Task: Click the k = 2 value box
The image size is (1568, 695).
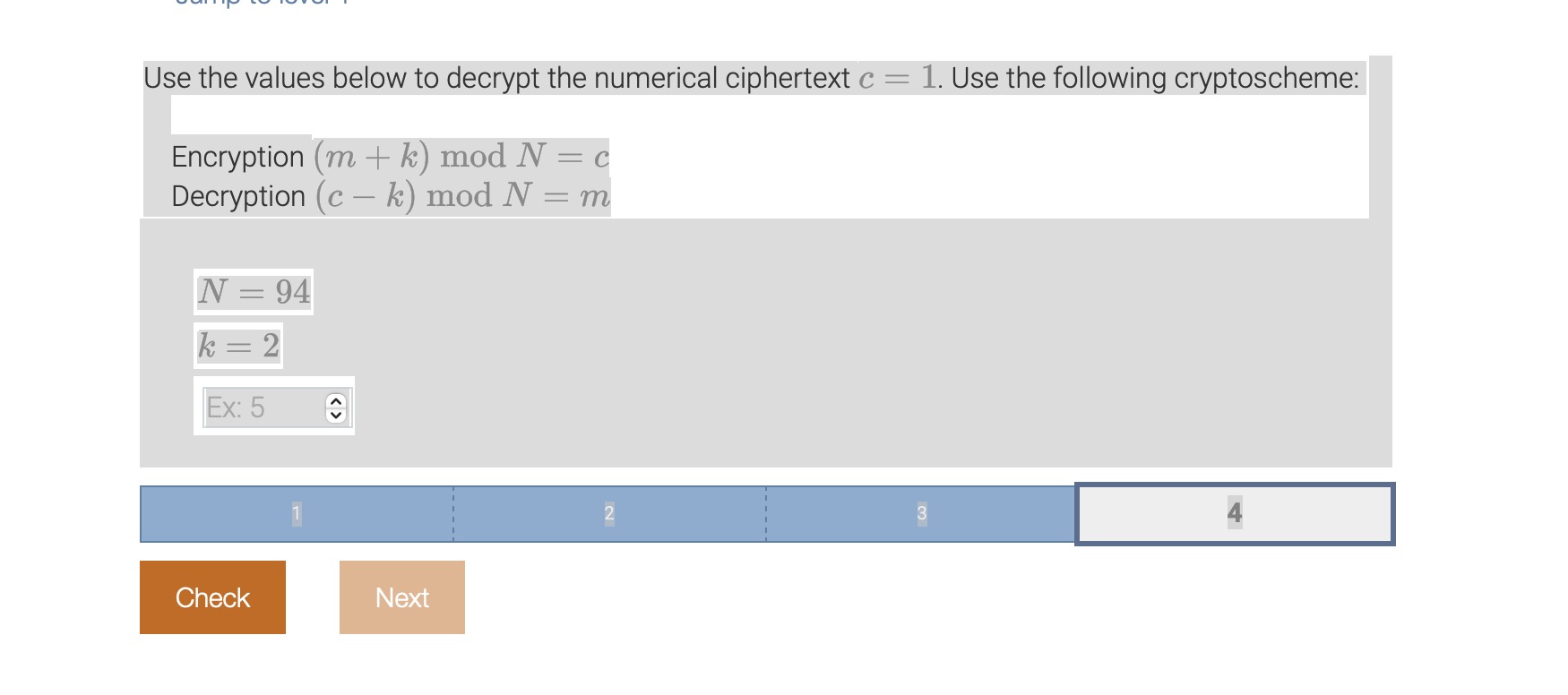Action: pos(238,346)
